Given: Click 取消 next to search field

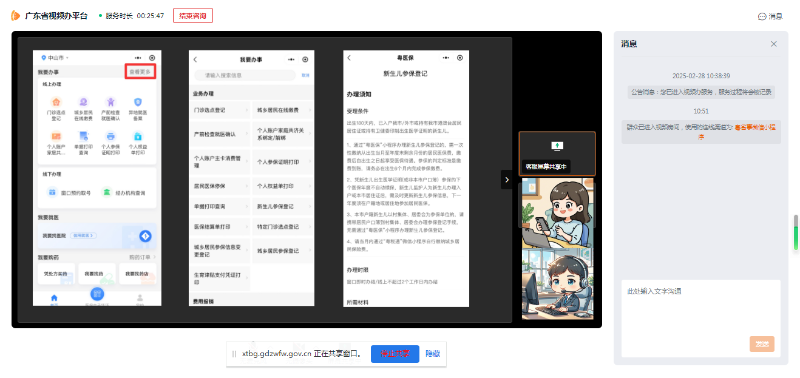Looking at the screenshot, I should click(305, 75).
